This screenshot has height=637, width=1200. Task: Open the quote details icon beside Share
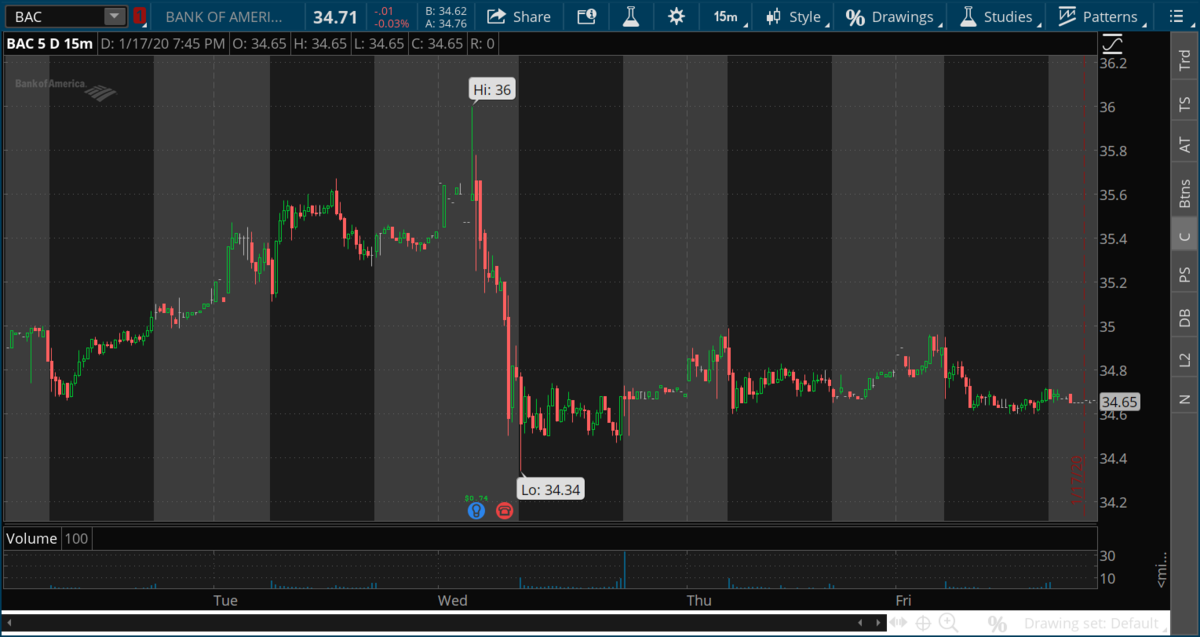coord(586,16)
